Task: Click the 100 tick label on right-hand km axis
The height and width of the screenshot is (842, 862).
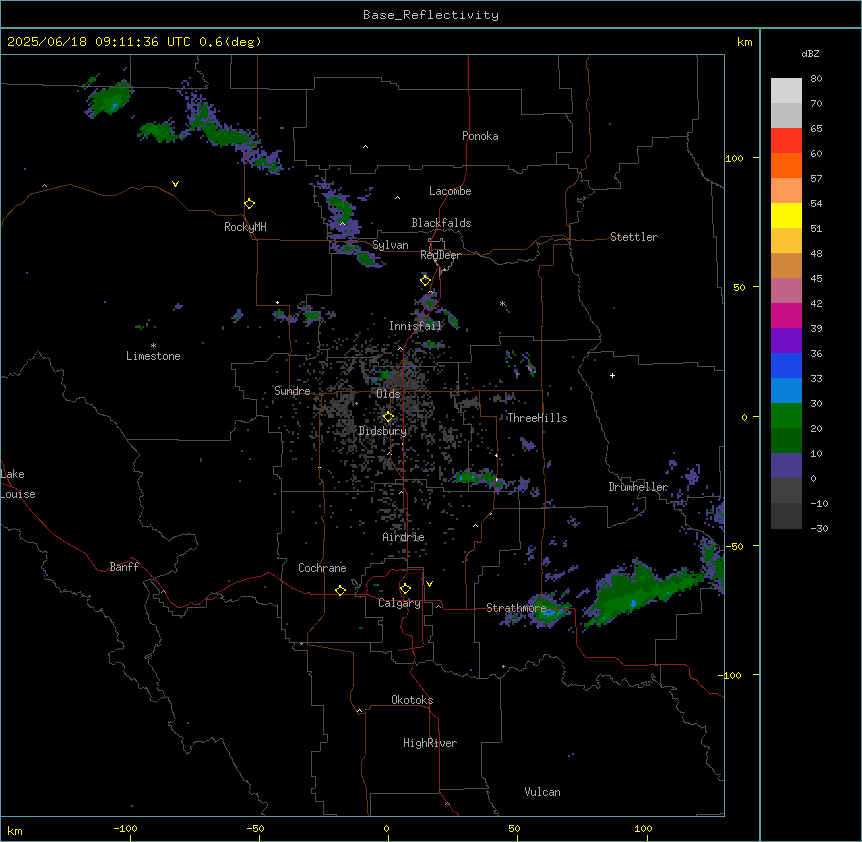Action: click(x=734, y=158)
